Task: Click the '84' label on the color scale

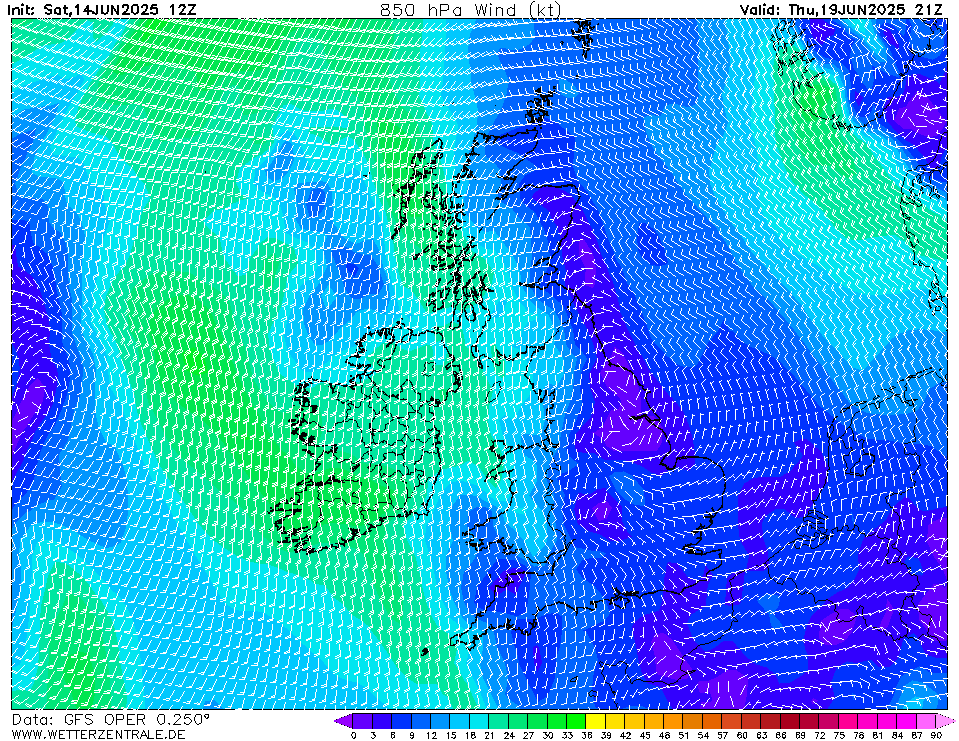Action: tap(897, 735)
